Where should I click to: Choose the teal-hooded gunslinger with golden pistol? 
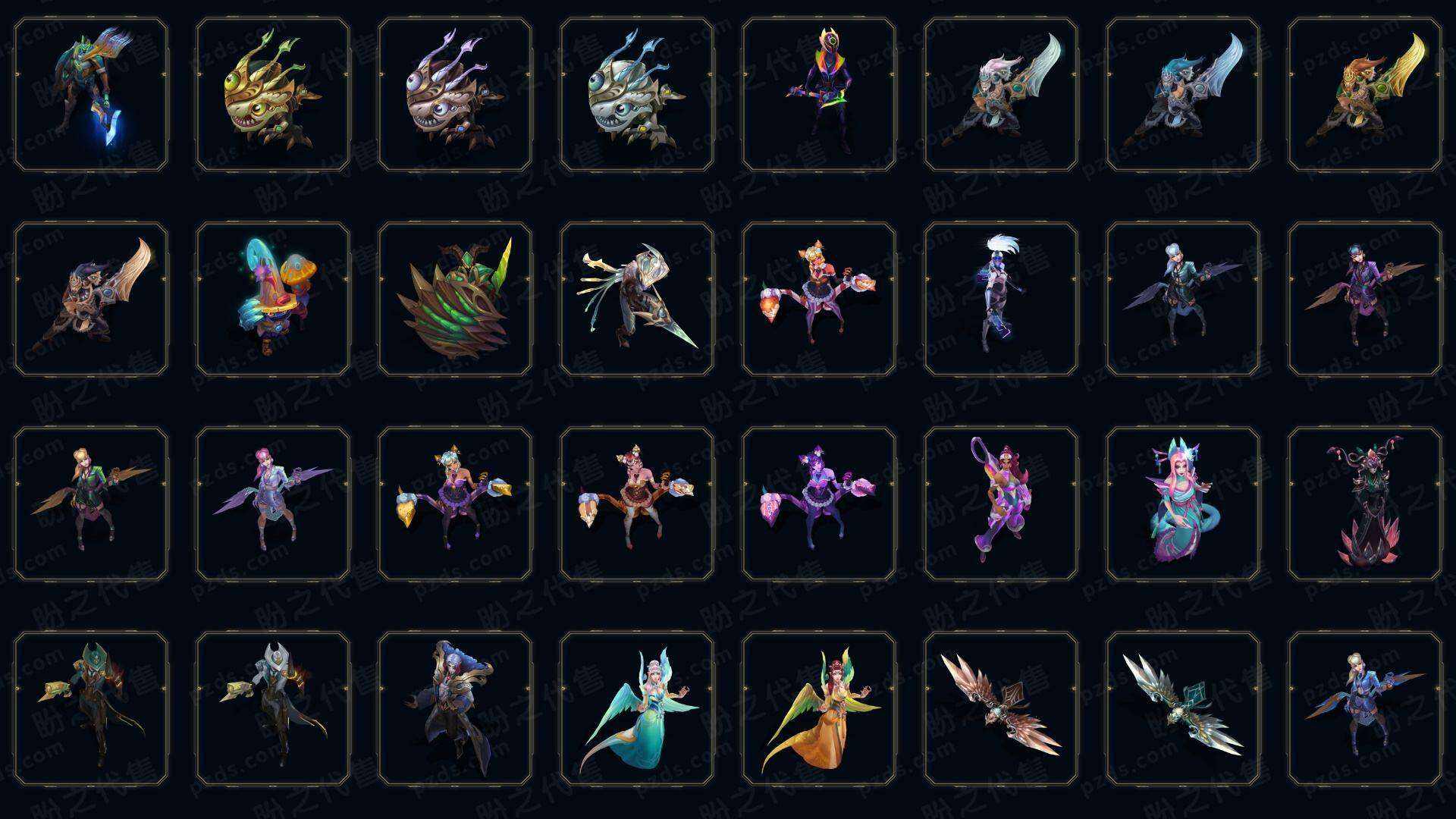click(91, 708)
